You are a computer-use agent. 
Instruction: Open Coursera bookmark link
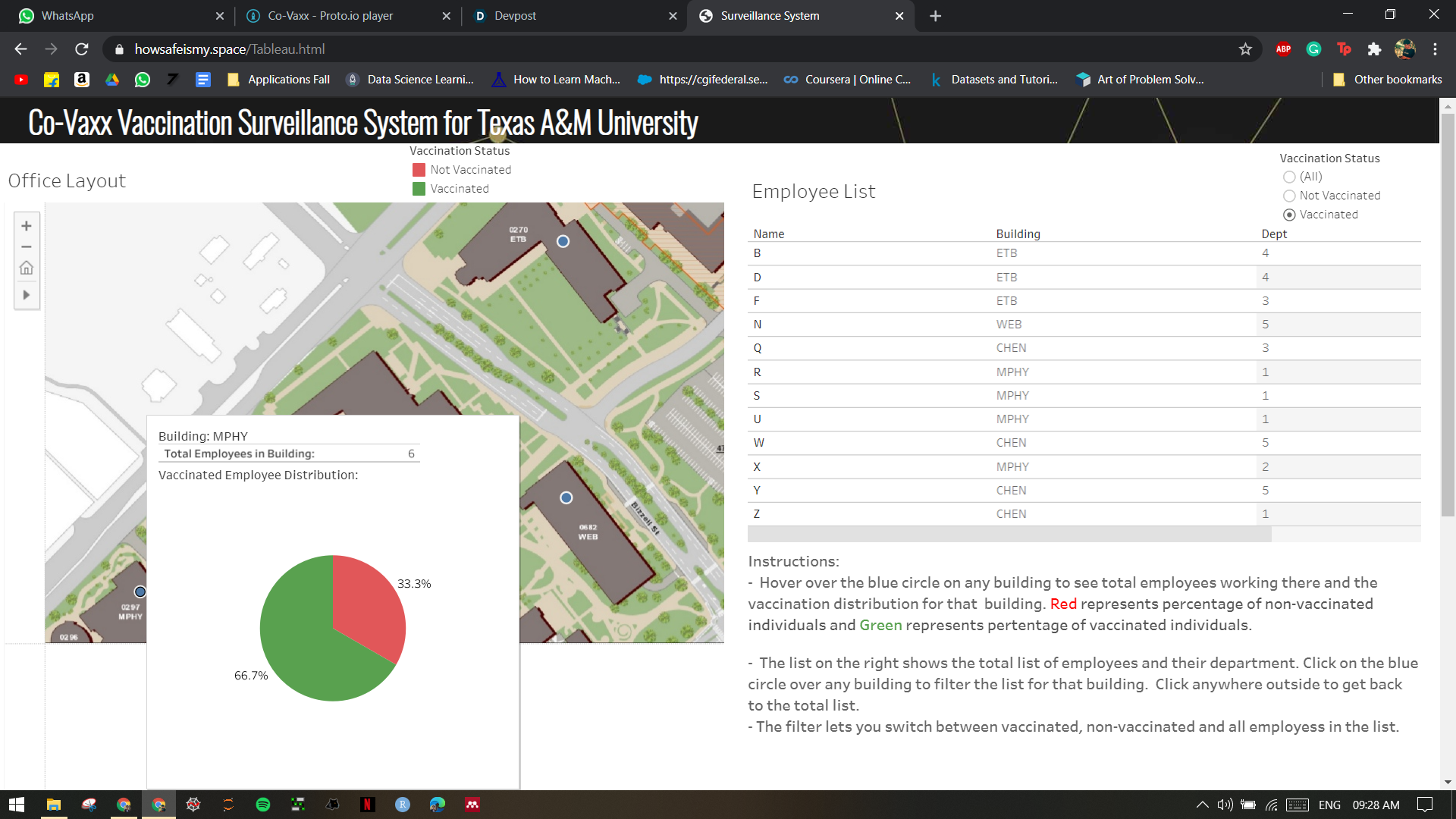(x=848, y=80)
